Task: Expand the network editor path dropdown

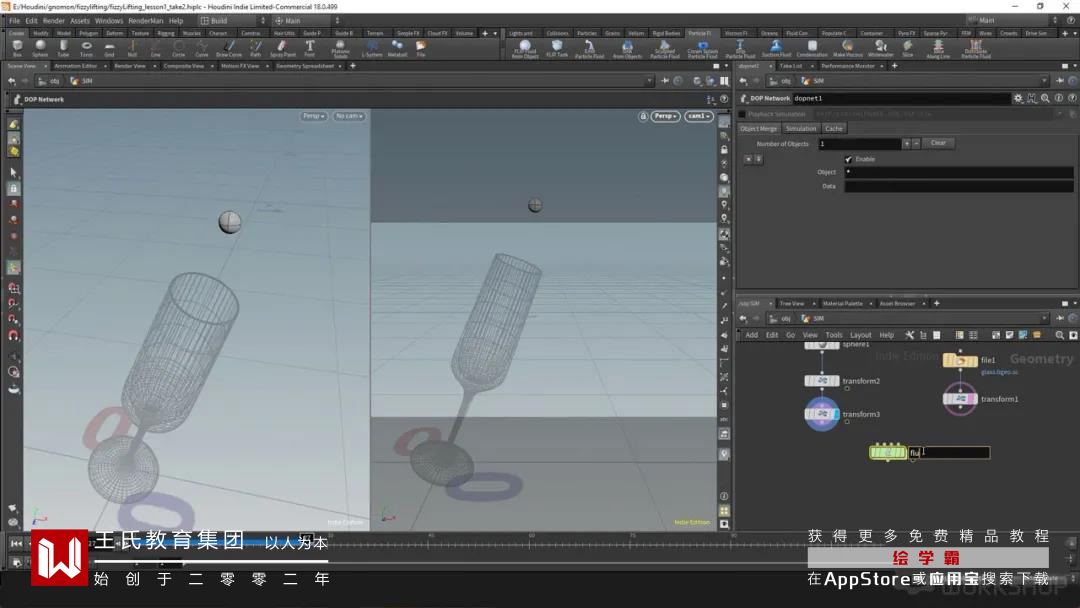Action: (x=1044, y=318)
